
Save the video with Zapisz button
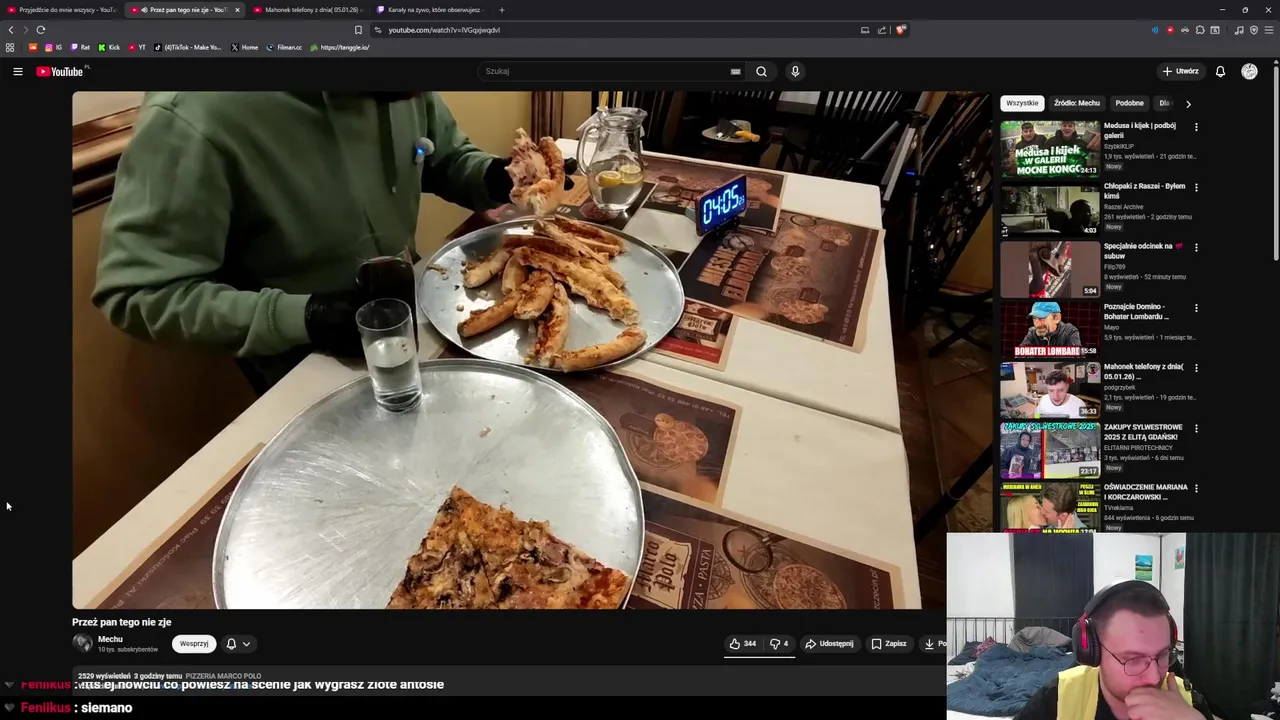tap(889, 644)
